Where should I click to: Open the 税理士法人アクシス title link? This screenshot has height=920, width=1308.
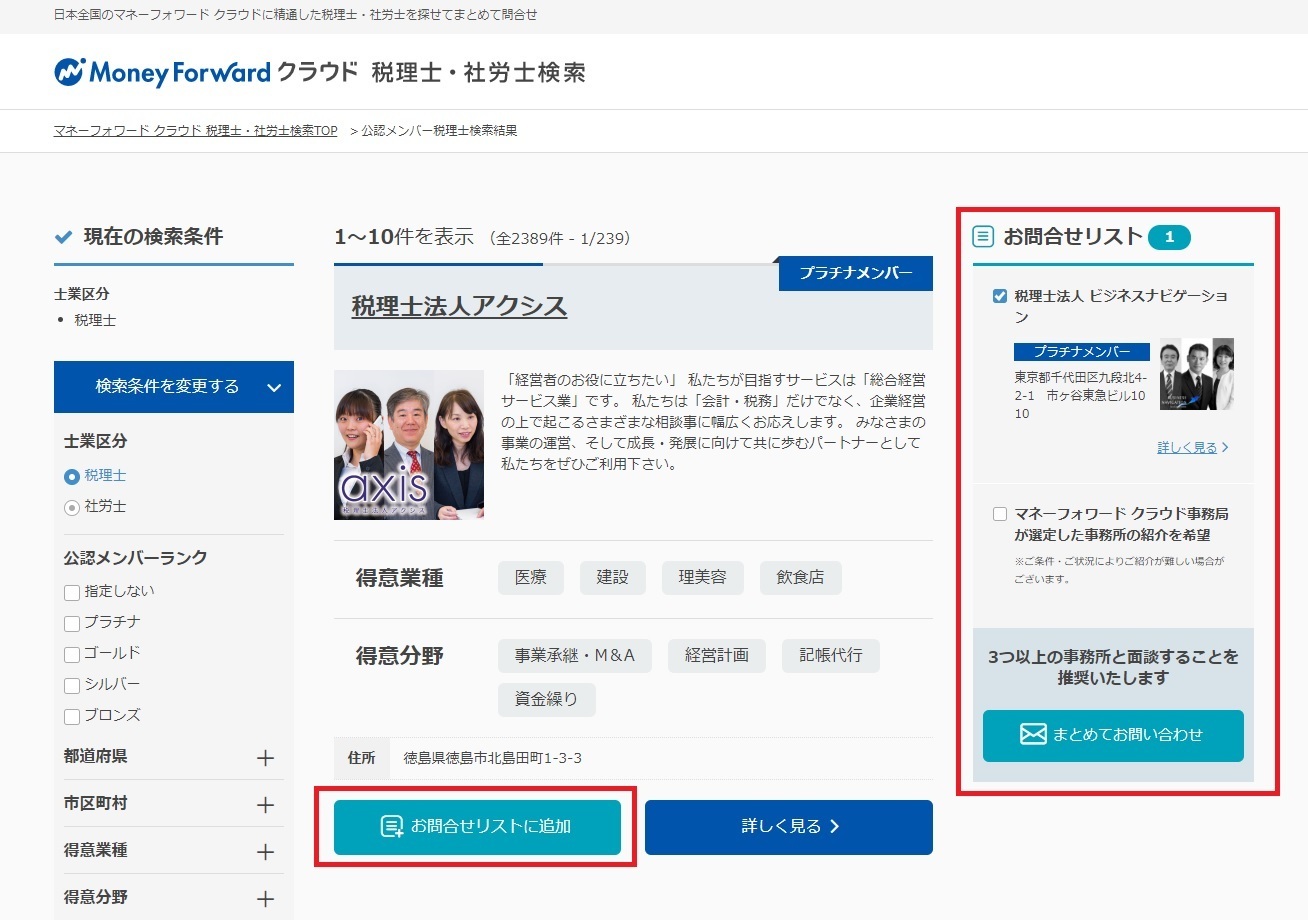[459, 307]
